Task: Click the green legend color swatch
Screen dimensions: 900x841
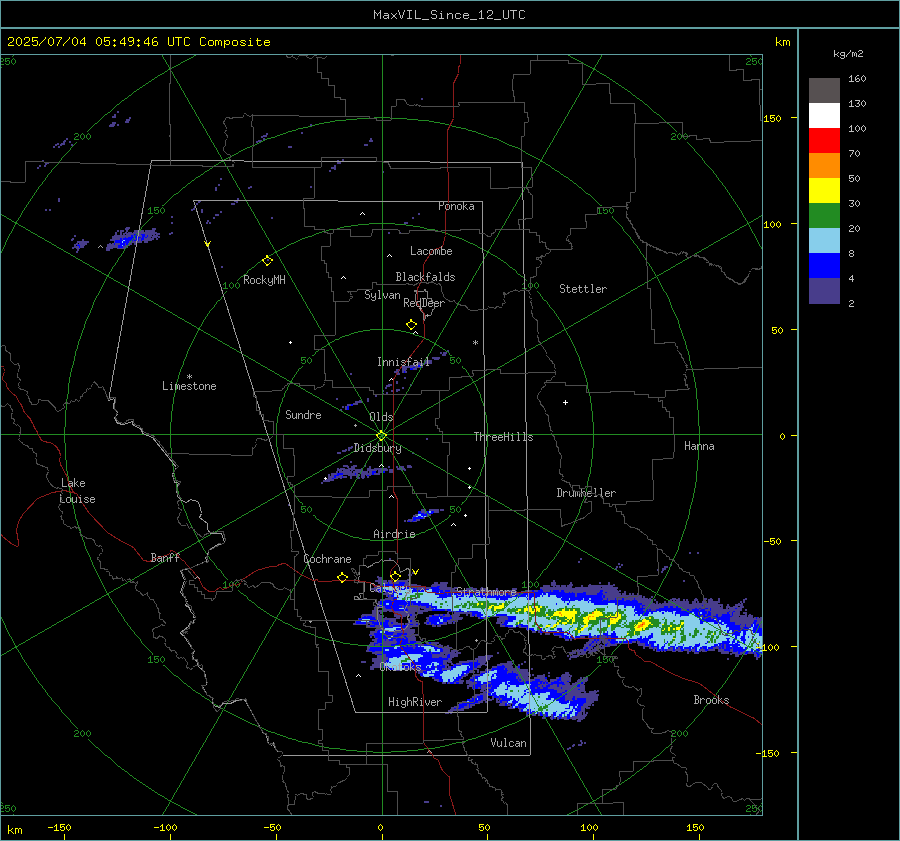Action: pyautogui.click(x=824, y=215)
